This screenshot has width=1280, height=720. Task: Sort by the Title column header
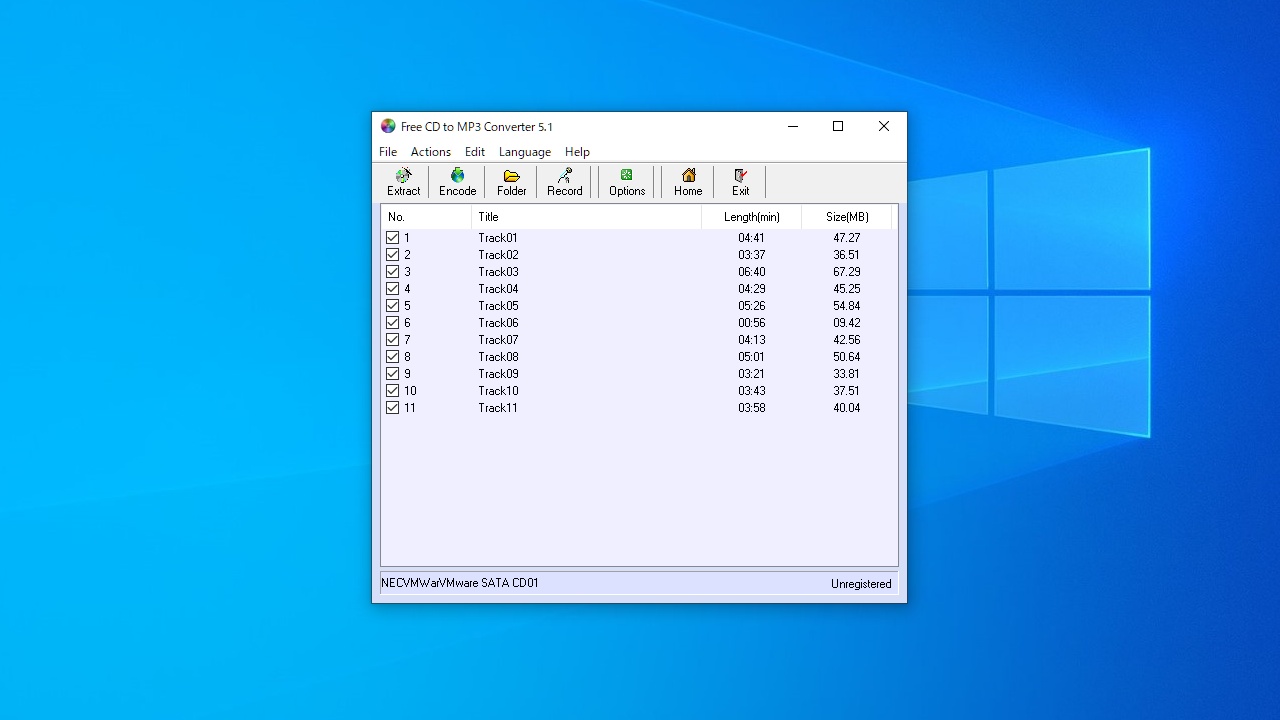click(586, 217)
